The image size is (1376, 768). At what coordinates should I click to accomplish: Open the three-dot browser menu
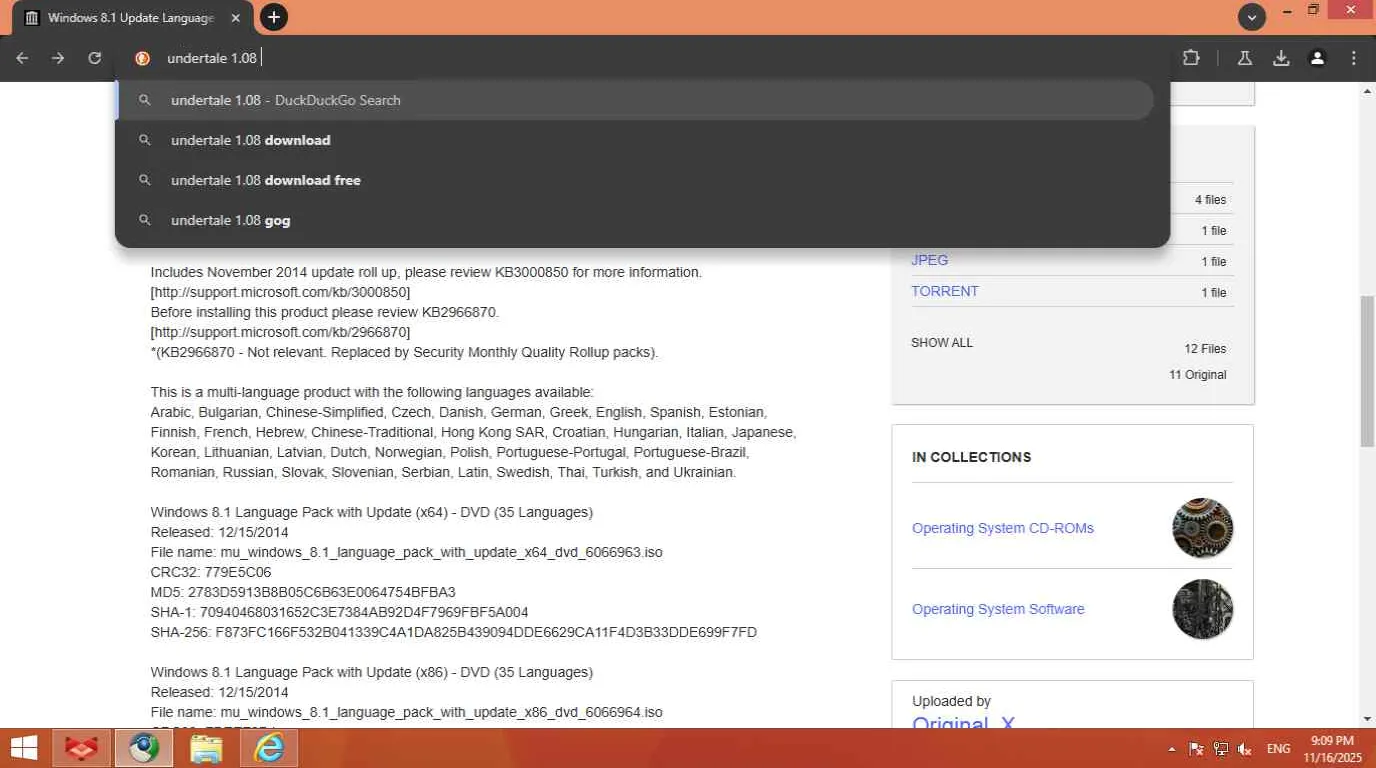(x=1354, y=58)
